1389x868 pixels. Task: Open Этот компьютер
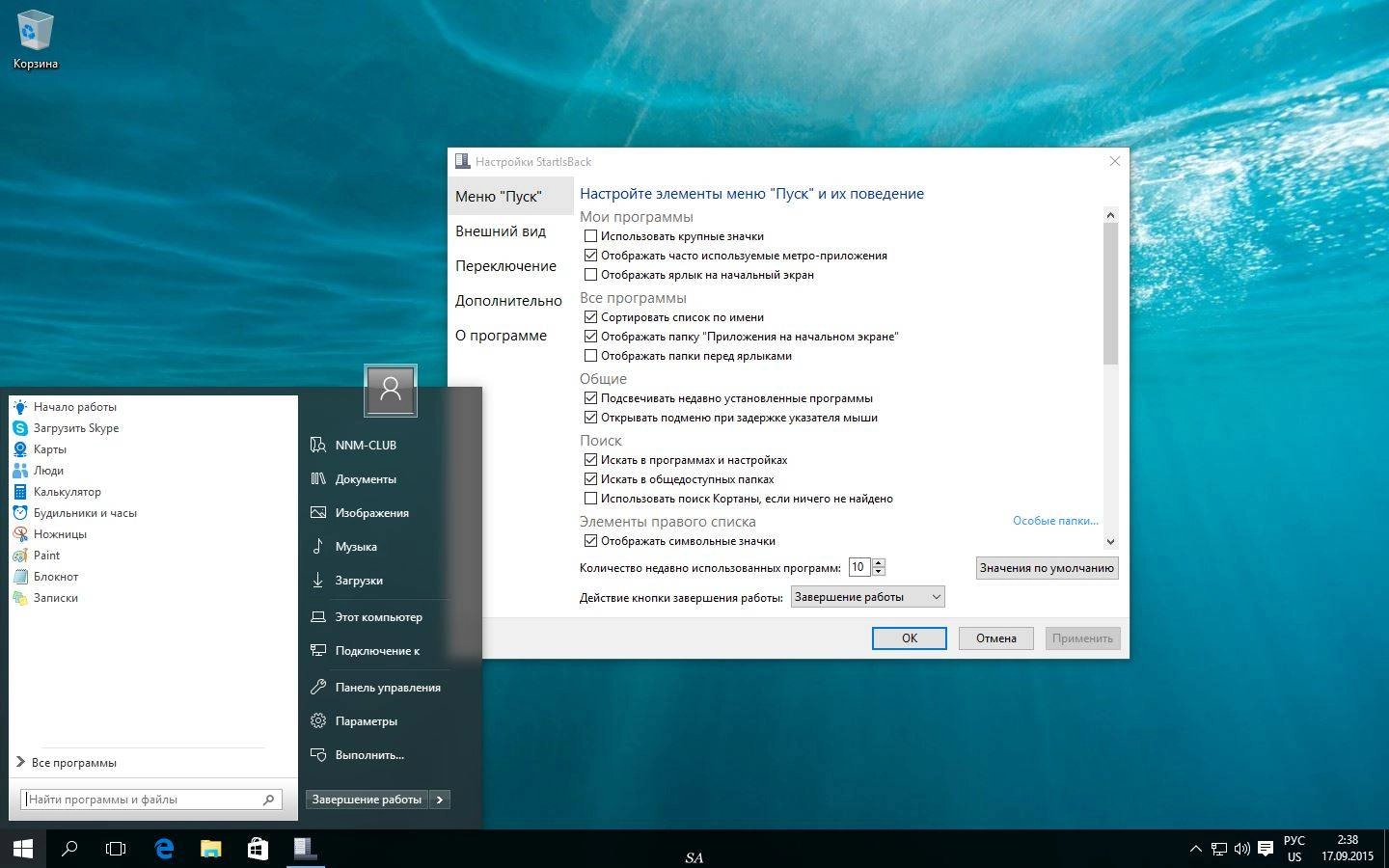click(378, 617)
